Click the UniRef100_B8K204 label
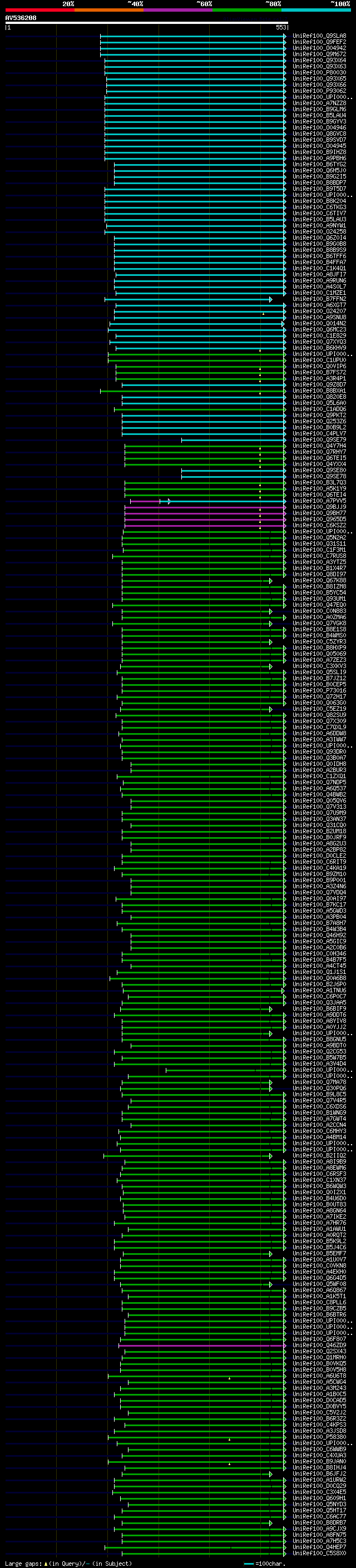 (319, 201)
